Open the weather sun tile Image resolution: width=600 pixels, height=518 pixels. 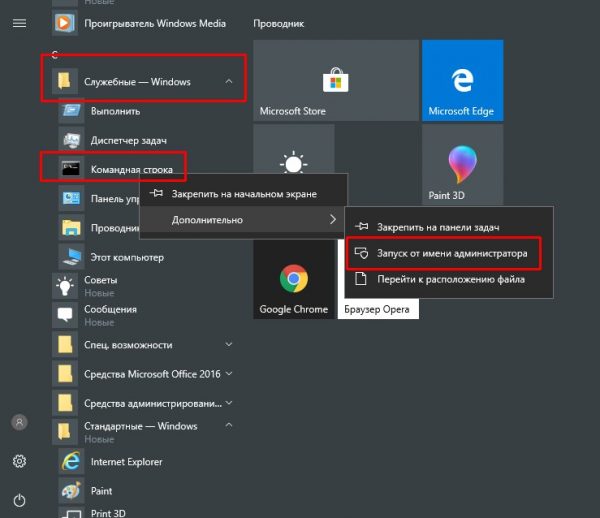[294, 149]
